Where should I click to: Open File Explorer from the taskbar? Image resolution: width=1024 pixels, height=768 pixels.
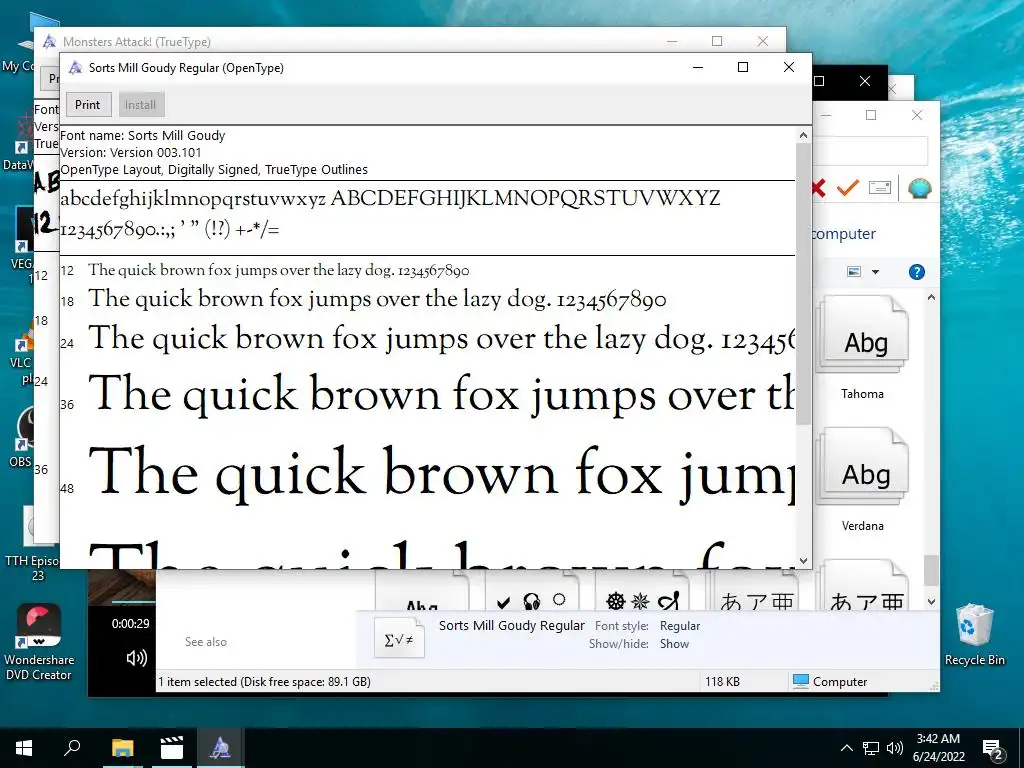(122, 748)
